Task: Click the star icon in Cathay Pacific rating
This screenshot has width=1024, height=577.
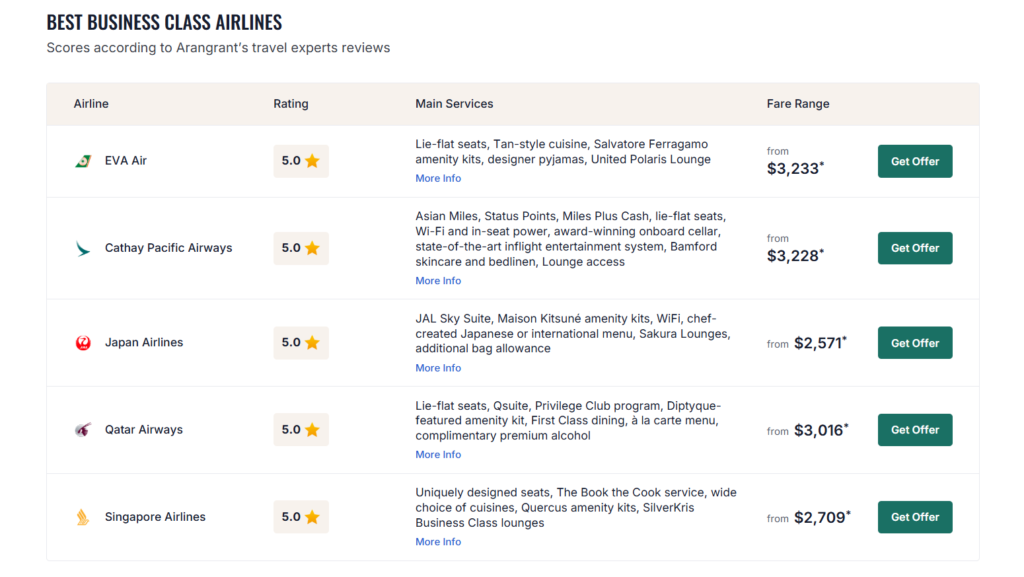Action: 312,248
